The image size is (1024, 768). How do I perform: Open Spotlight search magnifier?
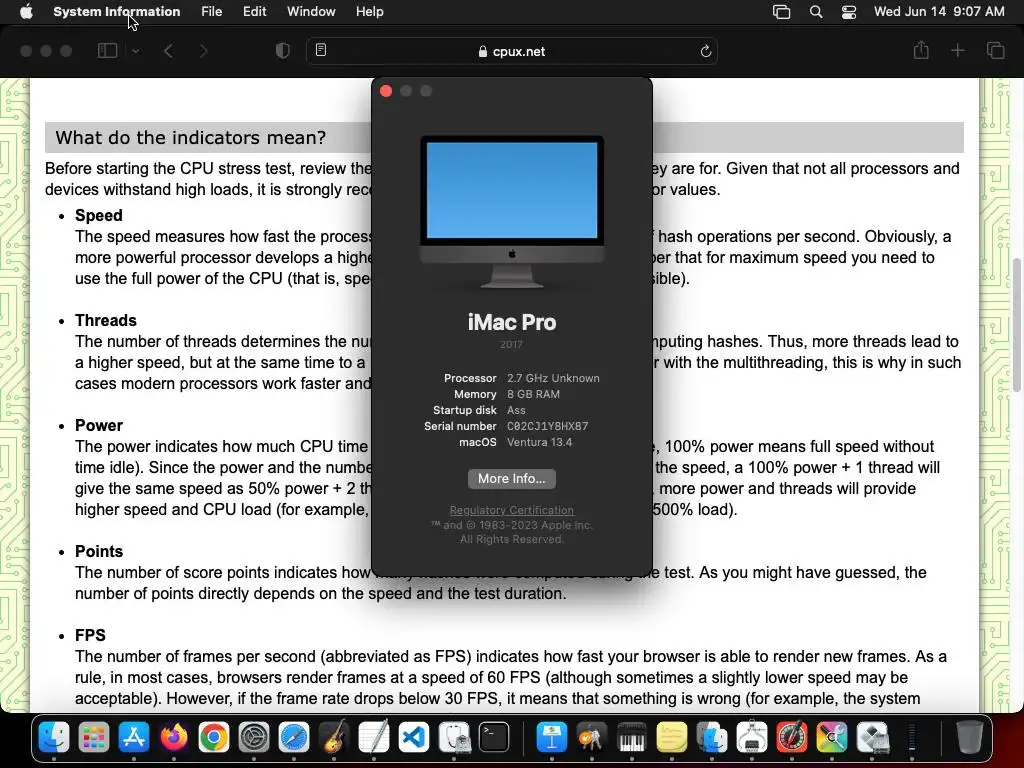tap(816, 12)
